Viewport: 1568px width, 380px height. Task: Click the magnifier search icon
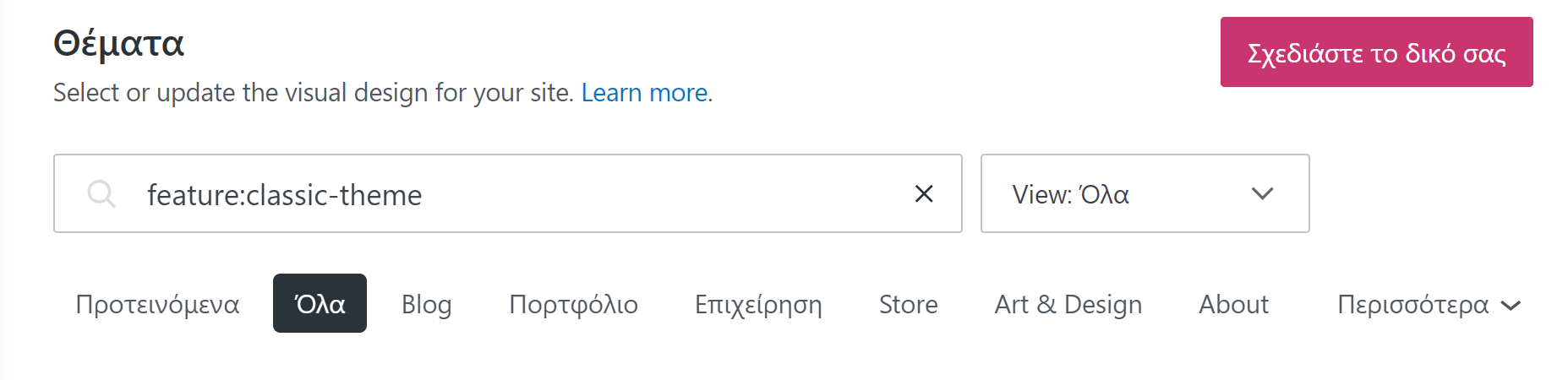[x=101, y=194]
